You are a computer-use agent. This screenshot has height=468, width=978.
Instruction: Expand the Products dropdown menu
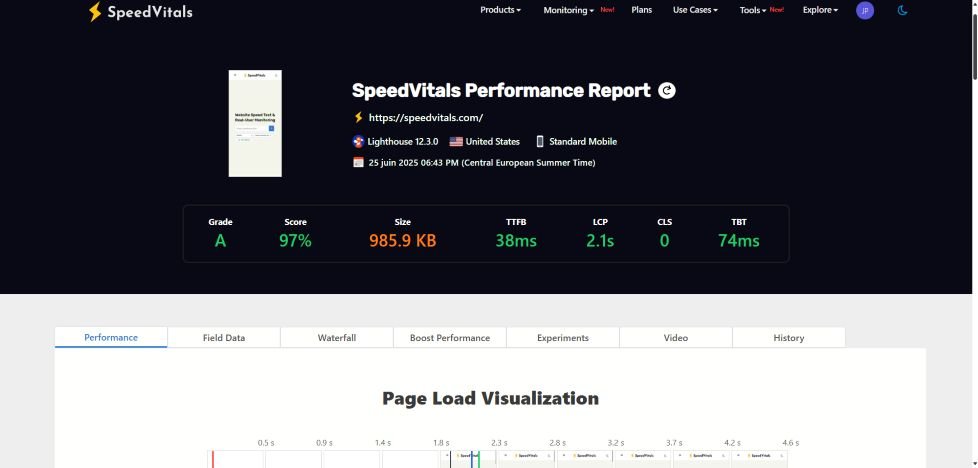[500, 10]
